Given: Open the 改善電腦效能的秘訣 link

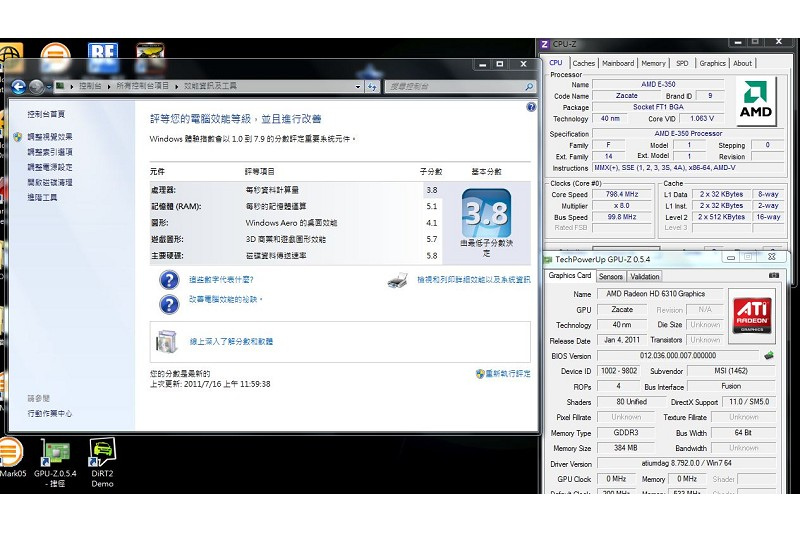Looking at the screenshot, I should pos(225,299).
